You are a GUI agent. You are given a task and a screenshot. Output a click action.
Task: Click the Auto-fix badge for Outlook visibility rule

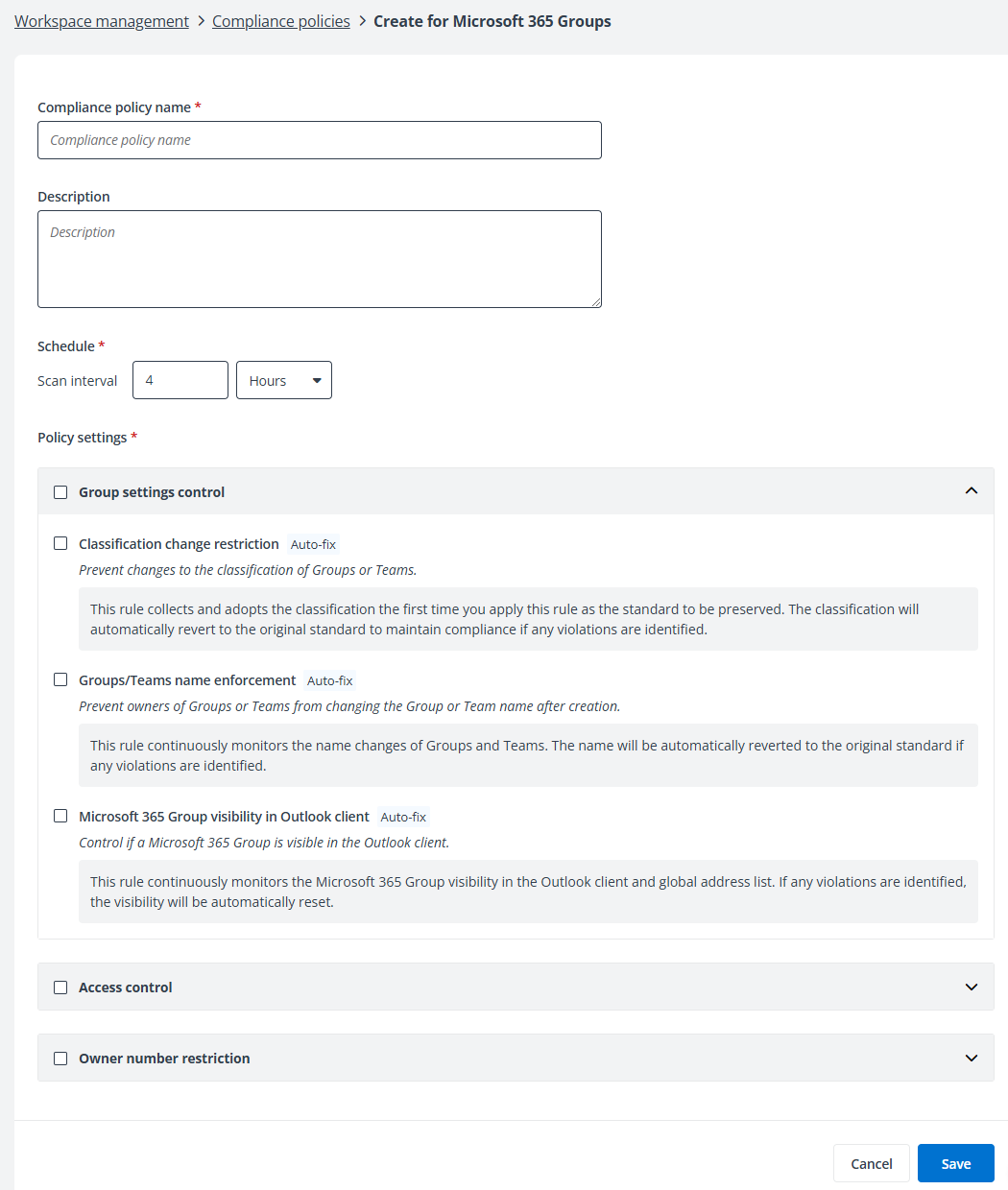pyautogui.click(x=402, y=817)
